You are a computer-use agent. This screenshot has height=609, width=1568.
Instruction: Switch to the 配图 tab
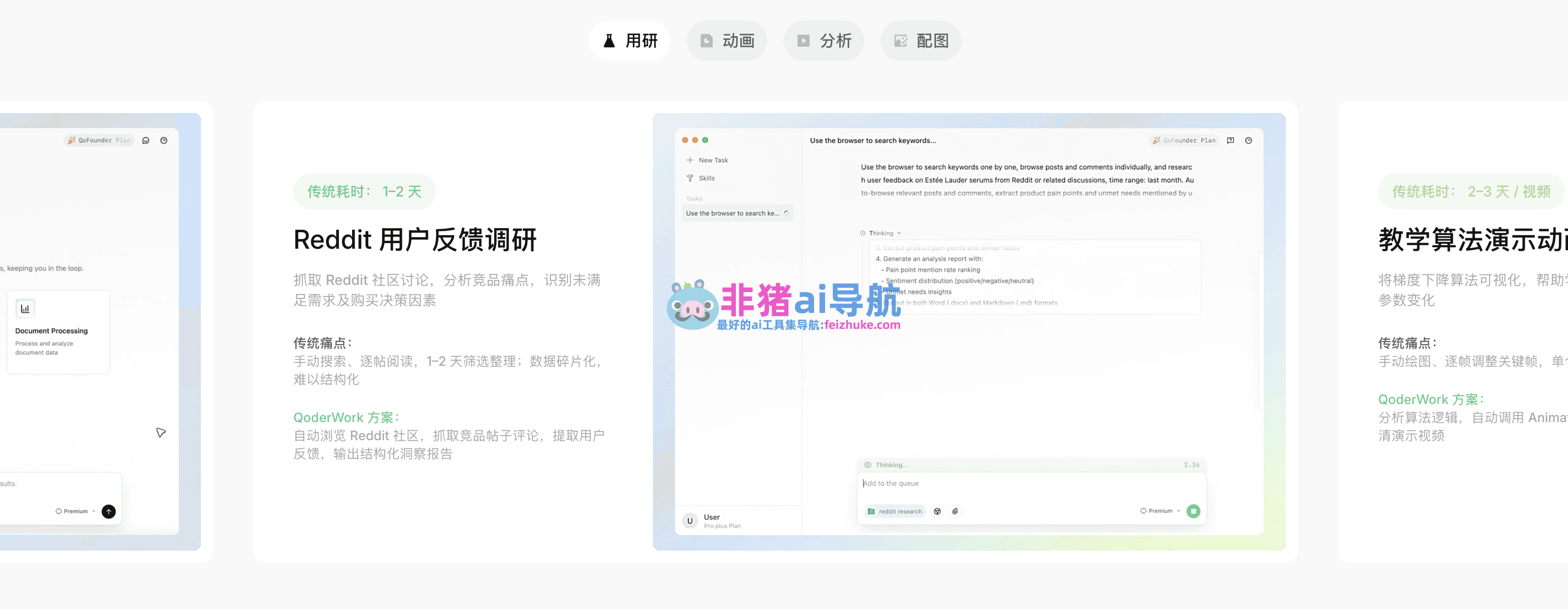coord(921,41)
